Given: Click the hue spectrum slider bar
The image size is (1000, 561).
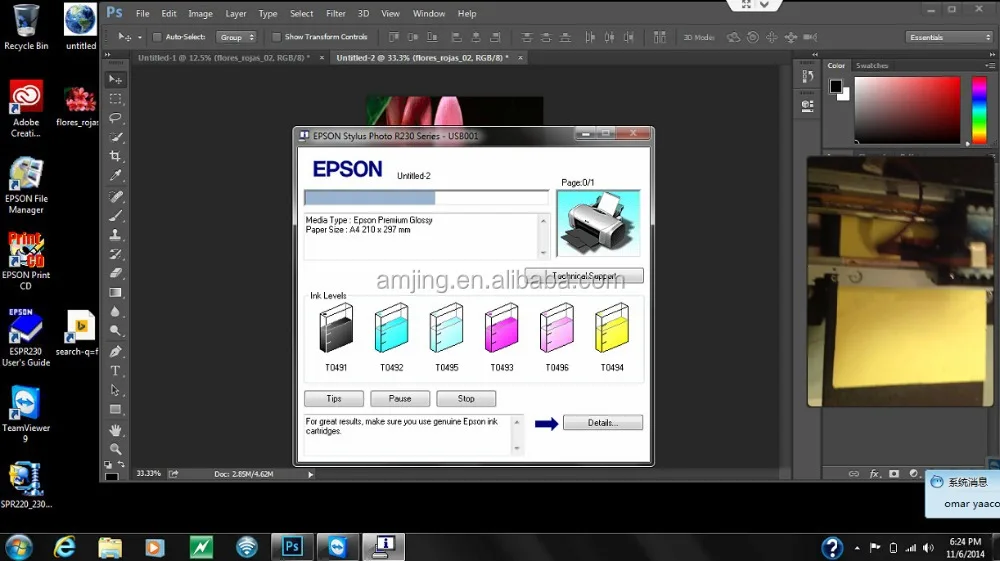Looking at the screenshot, I should pos(979,110).
